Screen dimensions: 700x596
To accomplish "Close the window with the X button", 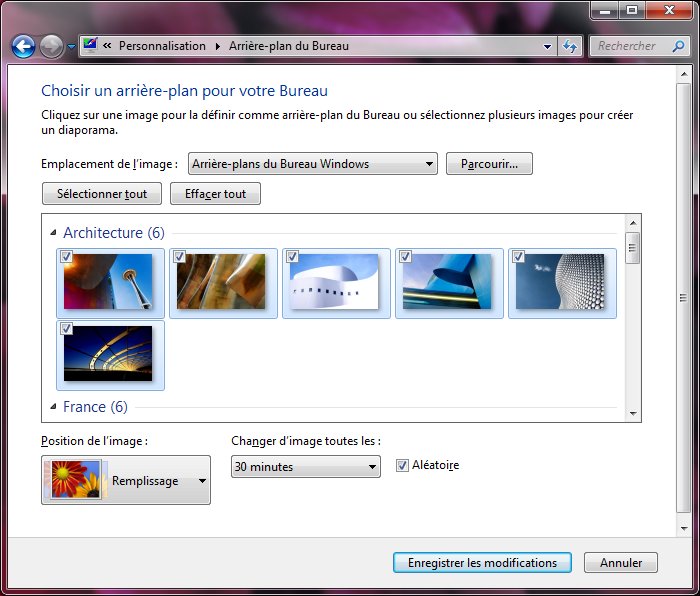I will point(669,10).
